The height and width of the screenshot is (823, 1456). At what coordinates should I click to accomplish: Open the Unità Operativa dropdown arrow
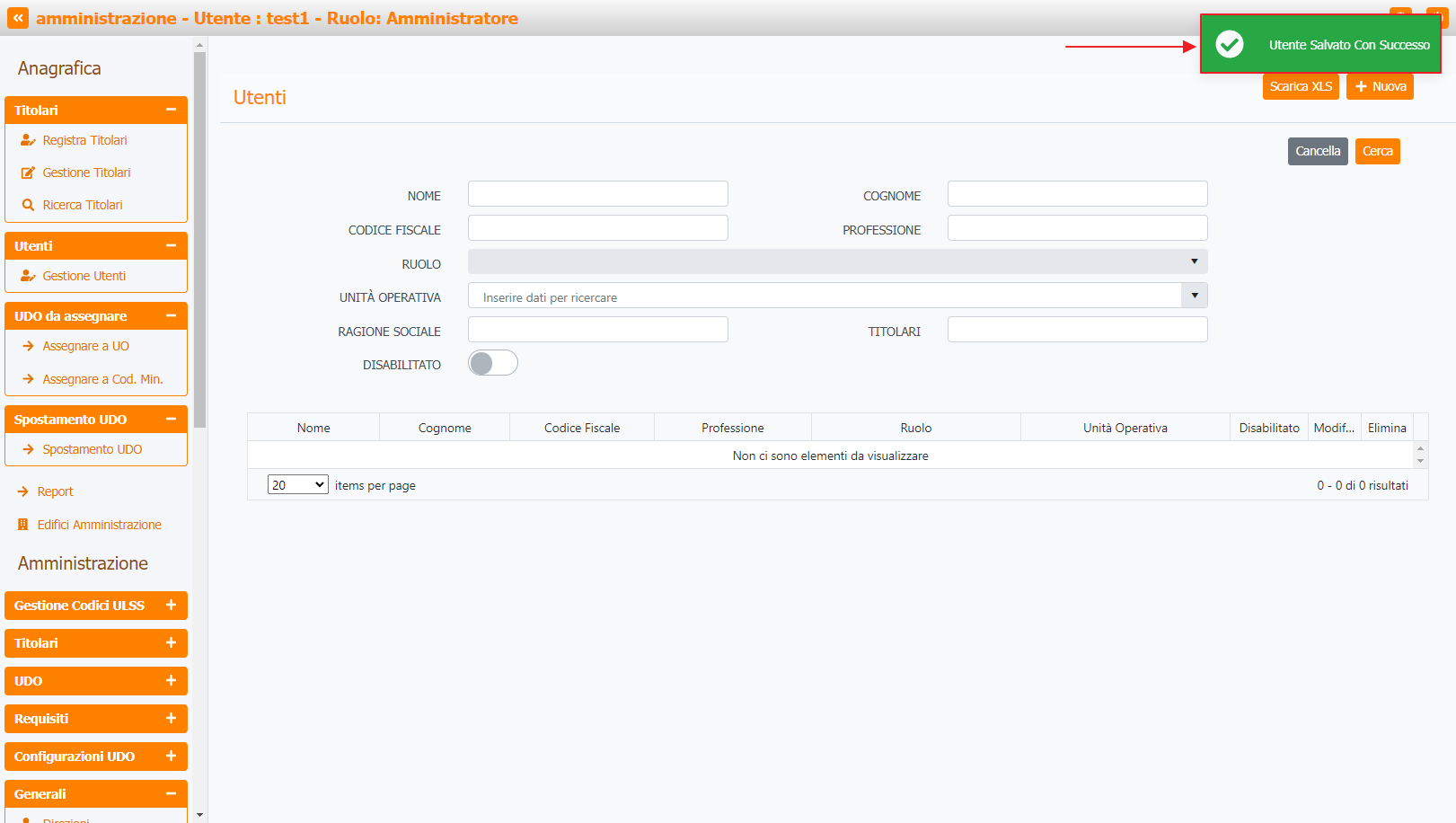[x=1194, y=296]
